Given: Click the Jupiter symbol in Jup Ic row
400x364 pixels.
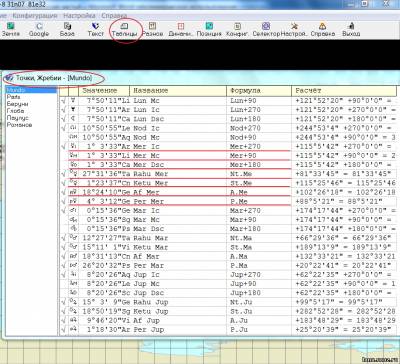Looking at the screenshot, I should 73,275.
